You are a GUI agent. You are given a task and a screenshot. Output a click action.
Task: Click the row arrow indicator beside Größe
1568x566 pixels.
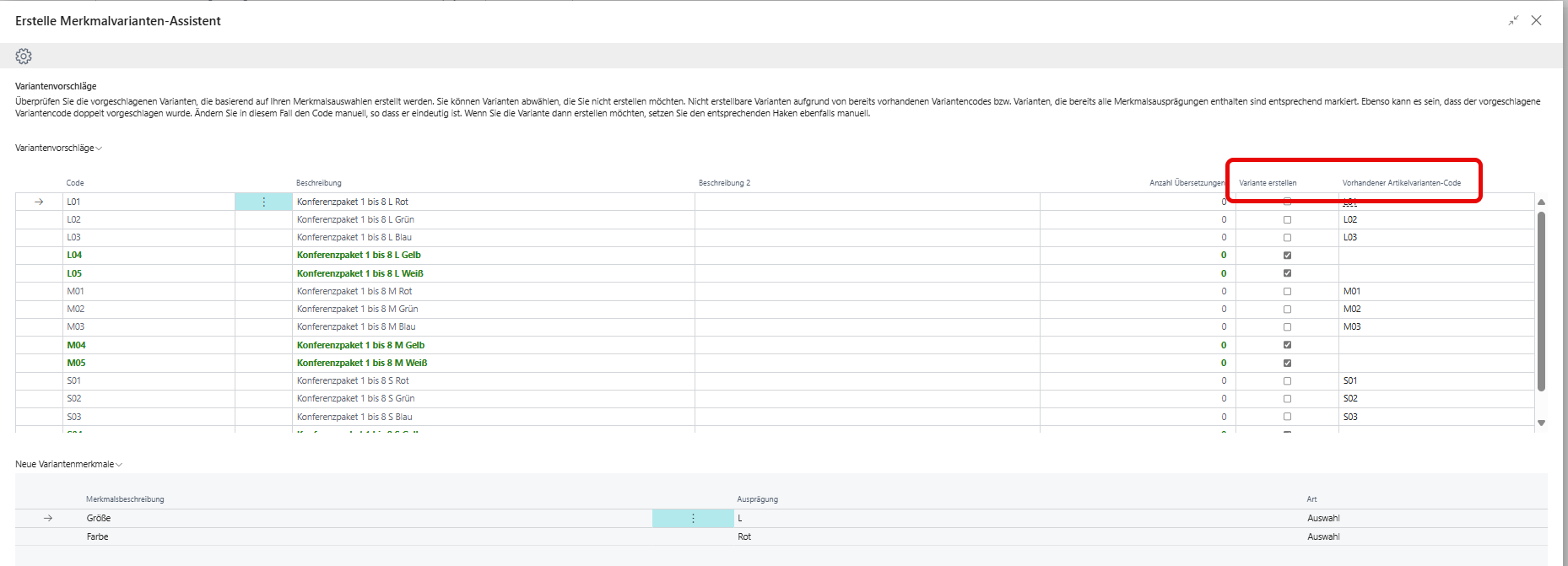click(48, 518)
